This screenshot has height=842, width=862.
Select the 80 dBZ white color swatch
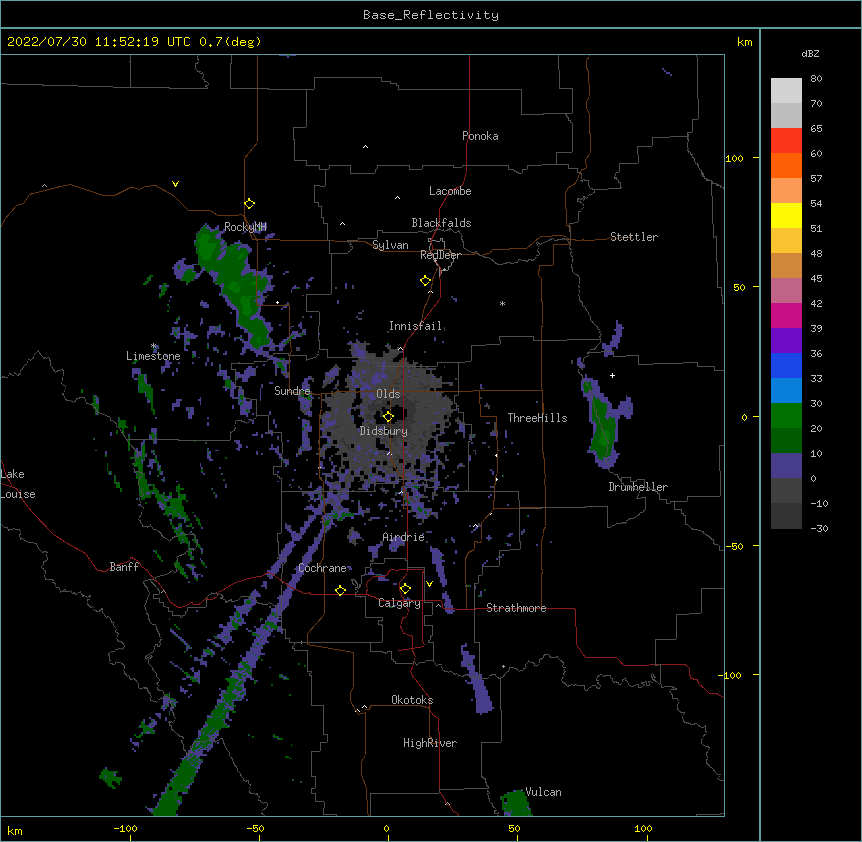pos(786,90)
